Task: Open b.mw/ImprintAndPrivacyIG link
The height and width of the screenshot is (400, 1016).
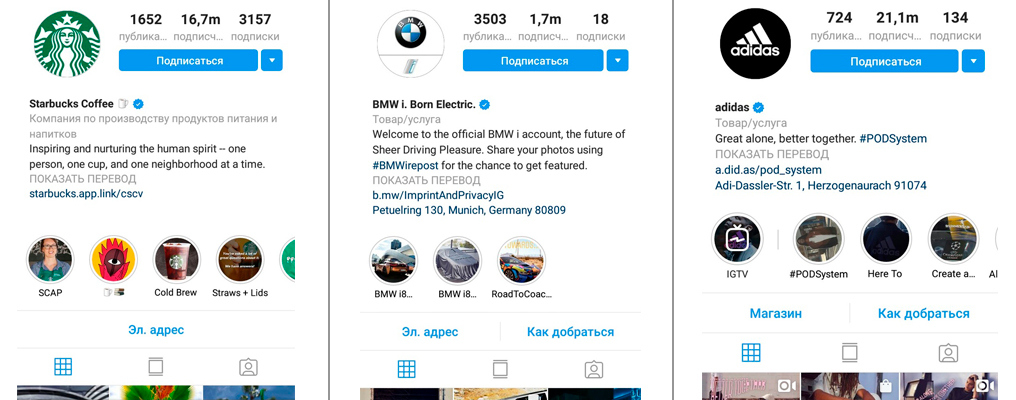Action: pyautogui.click(x=438, y=195)
